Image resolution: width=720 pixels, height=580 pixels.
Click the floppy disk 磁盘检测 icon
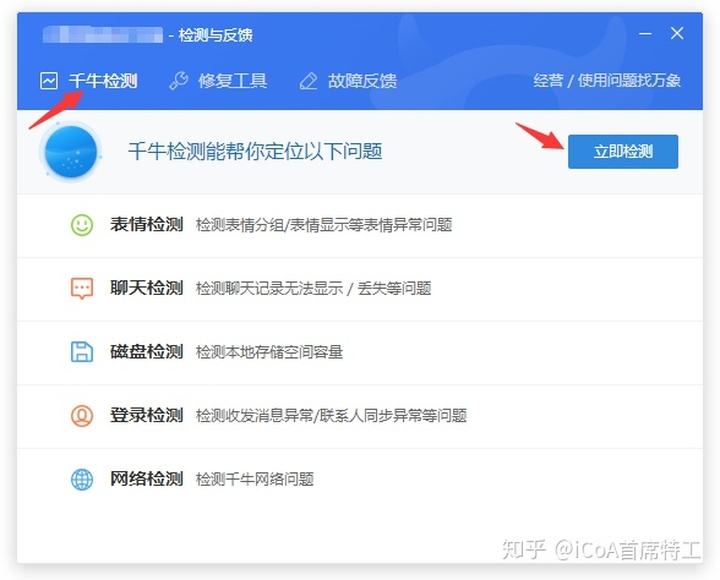point(82,352)
